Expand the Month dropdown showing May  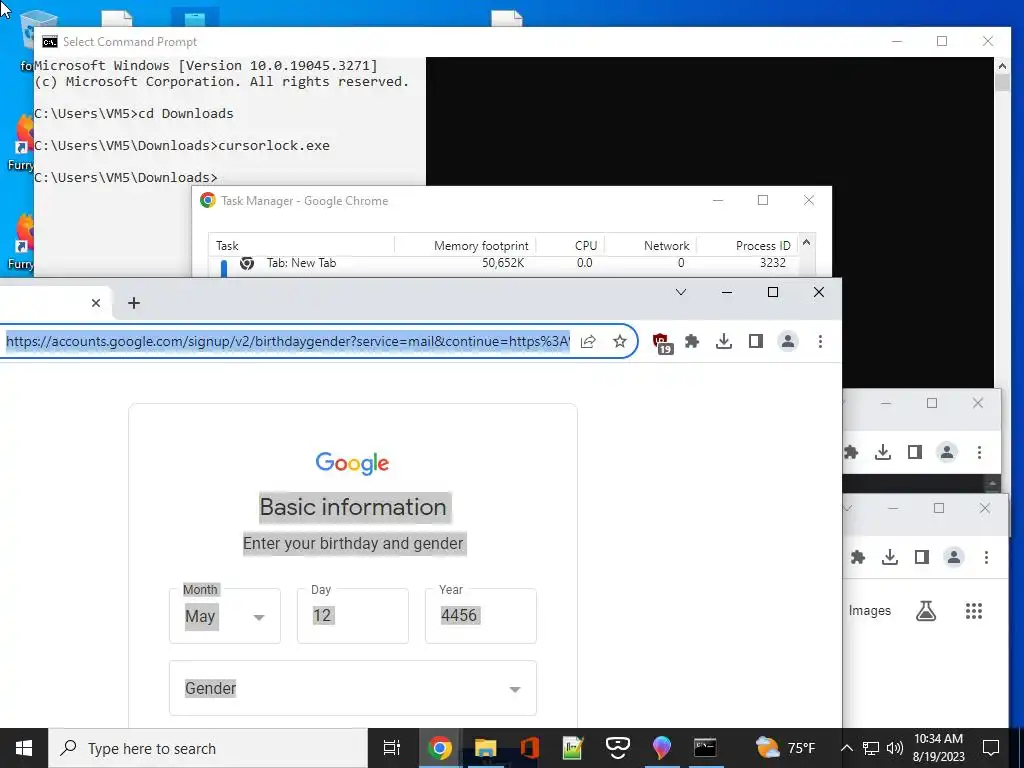(225, 616)
